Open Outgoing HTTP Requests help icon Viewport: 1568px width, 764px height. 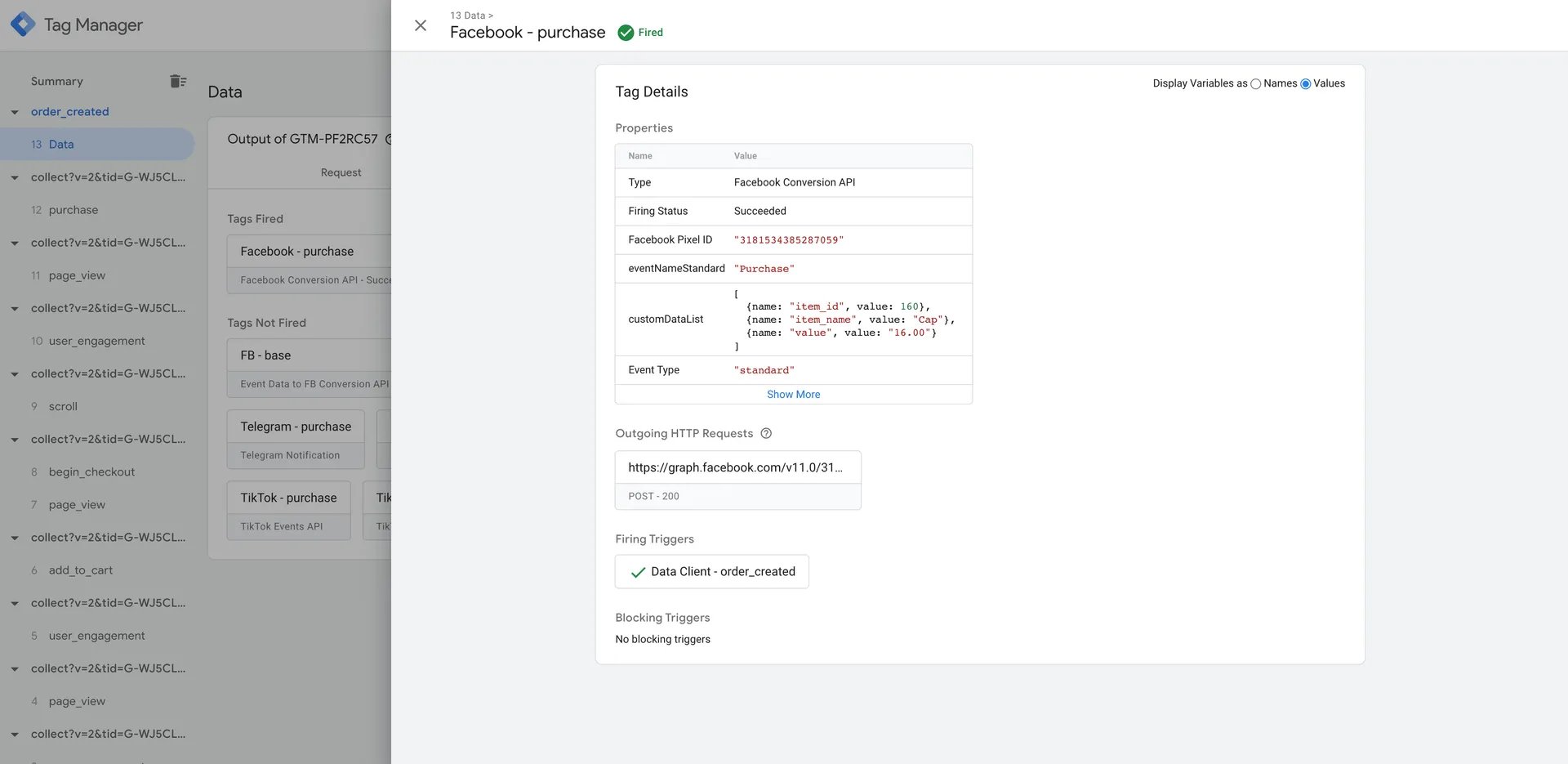pyautogui.click(x=766, y=434)
